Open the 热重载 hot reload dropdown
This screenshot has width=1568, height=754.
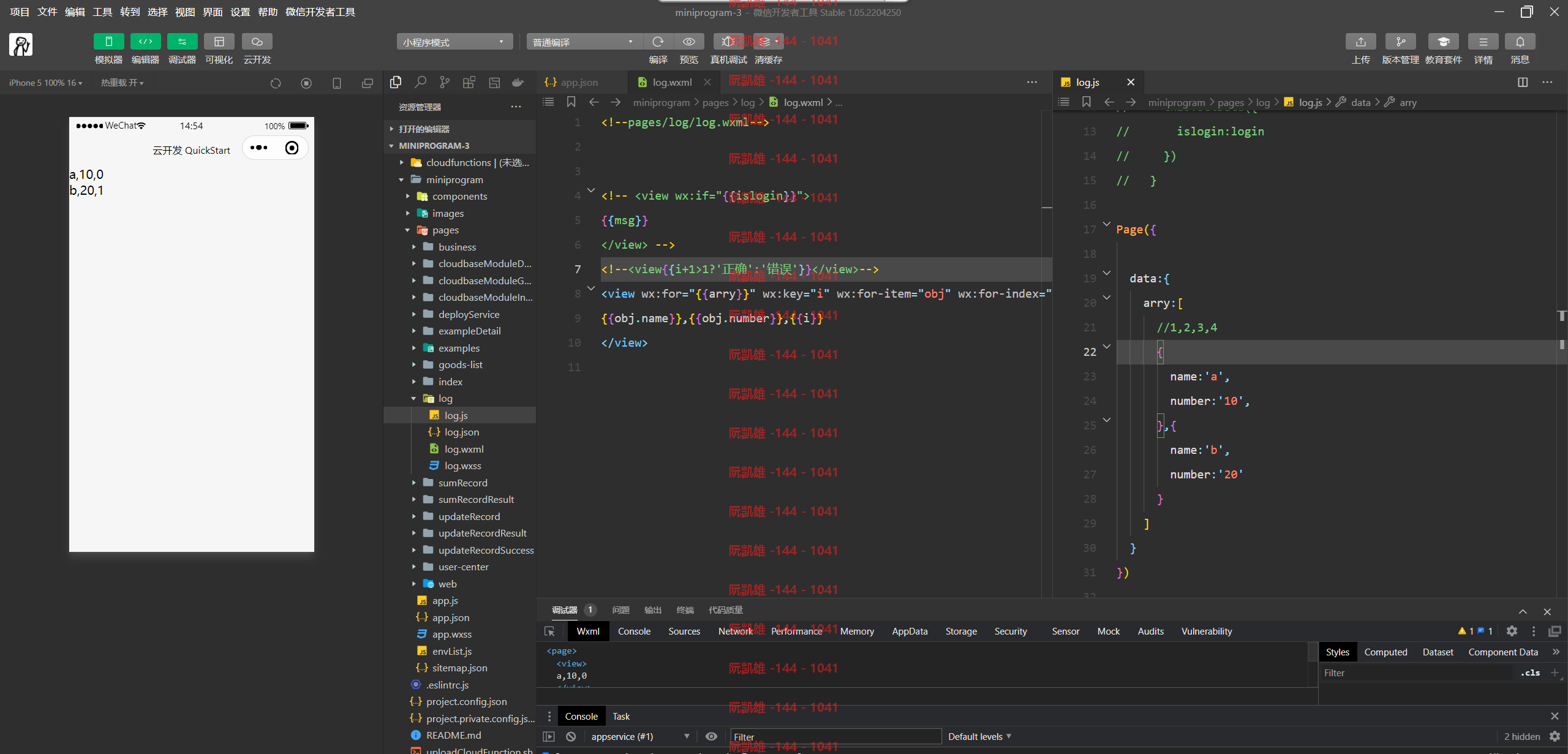point(122,83)
